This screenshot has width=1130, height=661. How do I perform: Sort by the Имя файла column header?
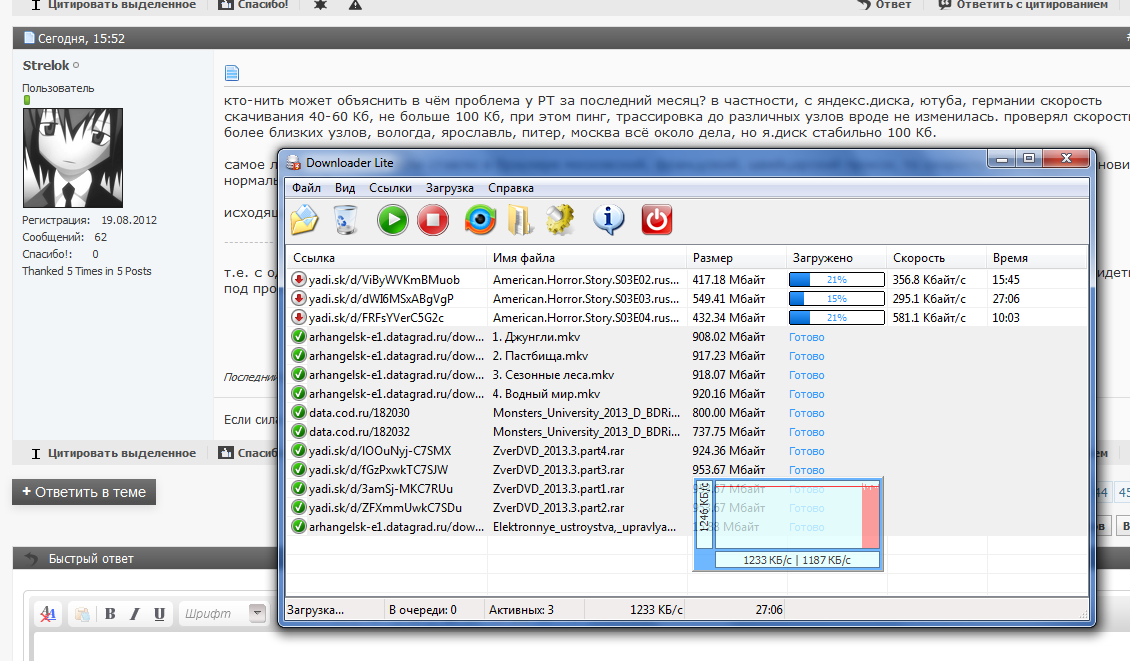587,257
